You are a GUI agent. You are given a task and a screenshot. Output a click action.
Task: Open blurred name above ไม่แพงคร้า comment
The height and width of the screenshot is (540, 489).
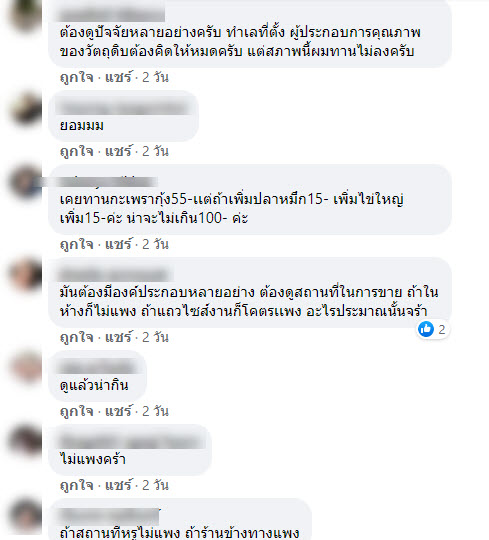tap(132, 442)
